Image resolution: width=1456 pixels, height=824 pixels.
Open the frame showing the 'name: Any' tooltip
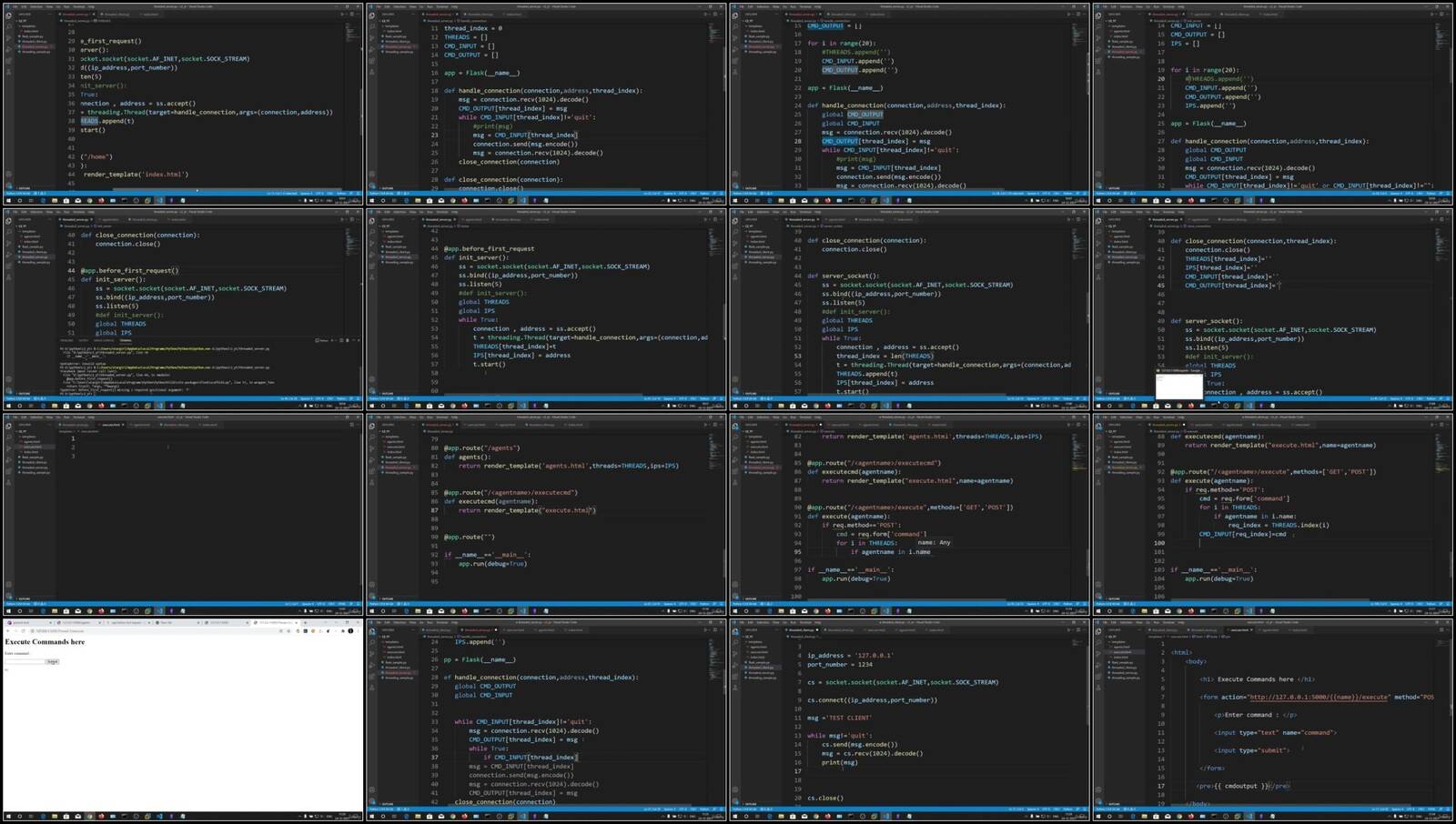pos(910,515)
